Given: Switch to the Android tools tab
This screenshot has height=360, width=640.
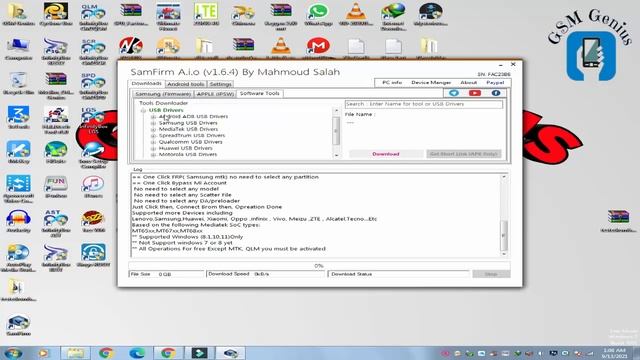Looking at the screenshot, I should tap(186, 84).
